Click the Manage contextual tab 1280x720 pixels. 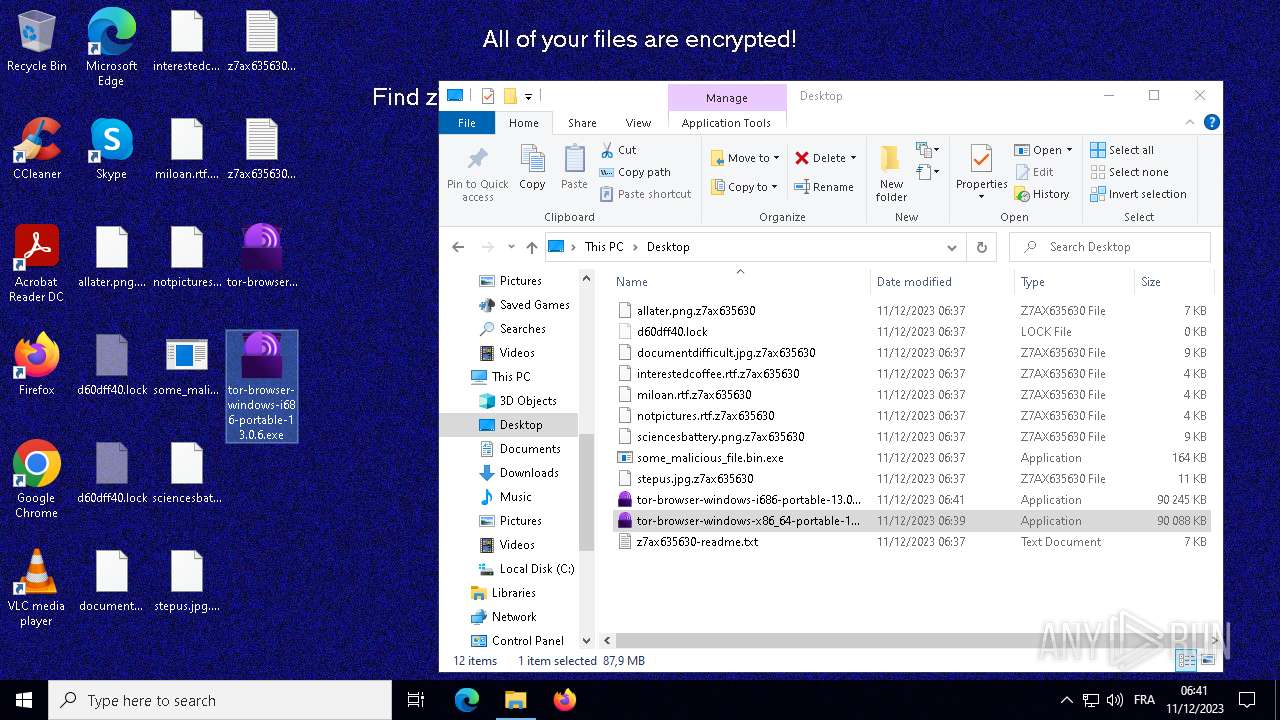click(726, 98)
